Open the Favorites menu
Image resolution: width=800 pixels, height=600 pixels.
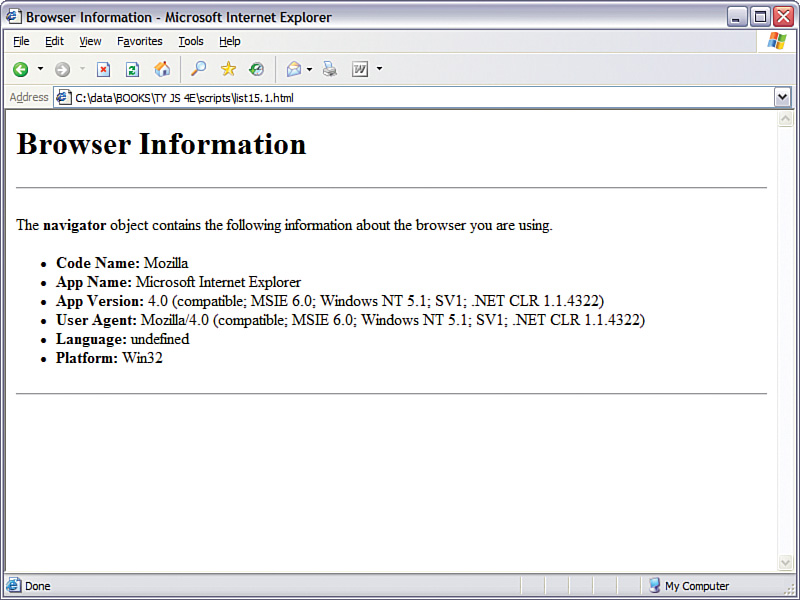(x=139, y=41)
